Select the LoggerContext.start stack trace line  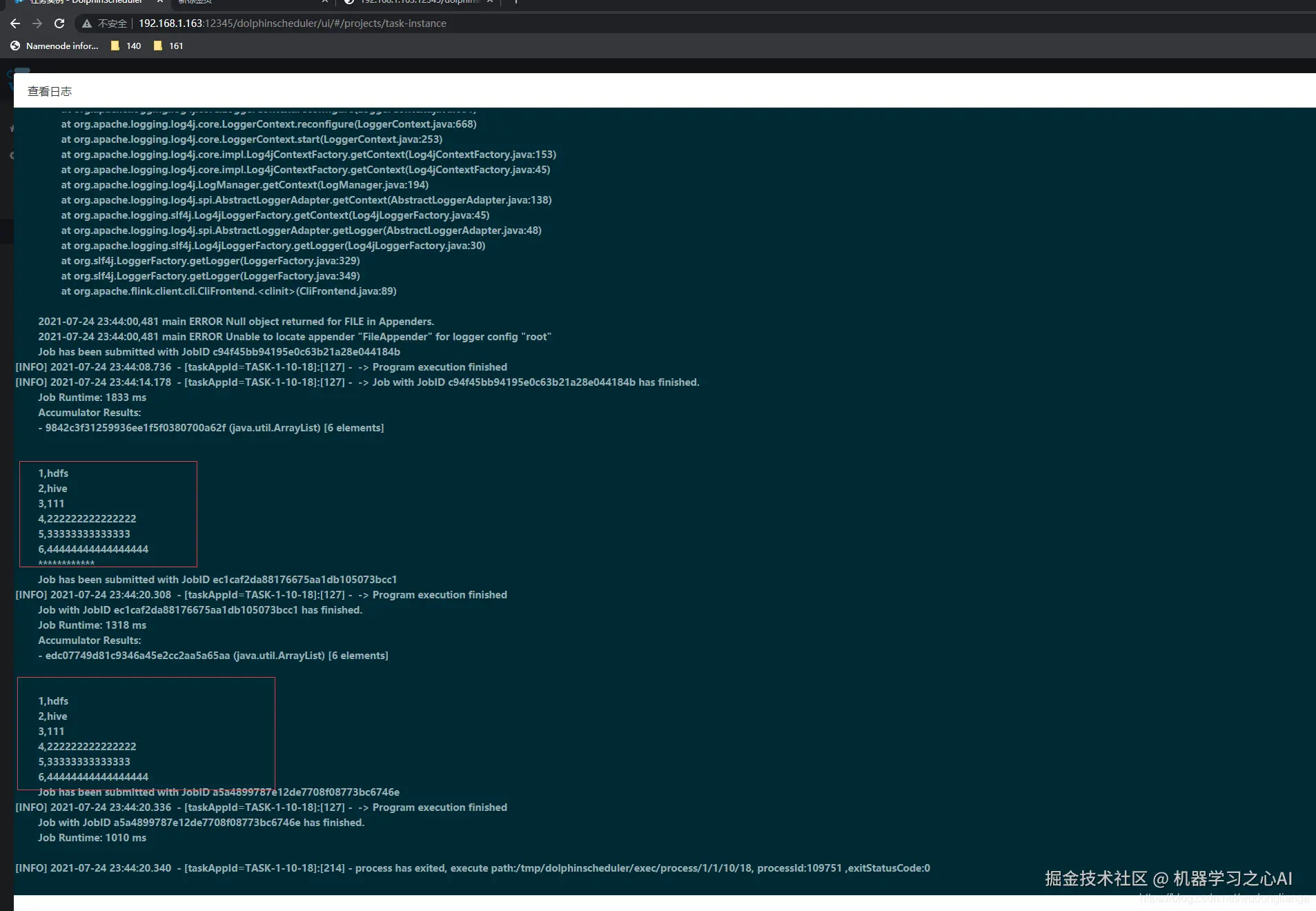252,139
